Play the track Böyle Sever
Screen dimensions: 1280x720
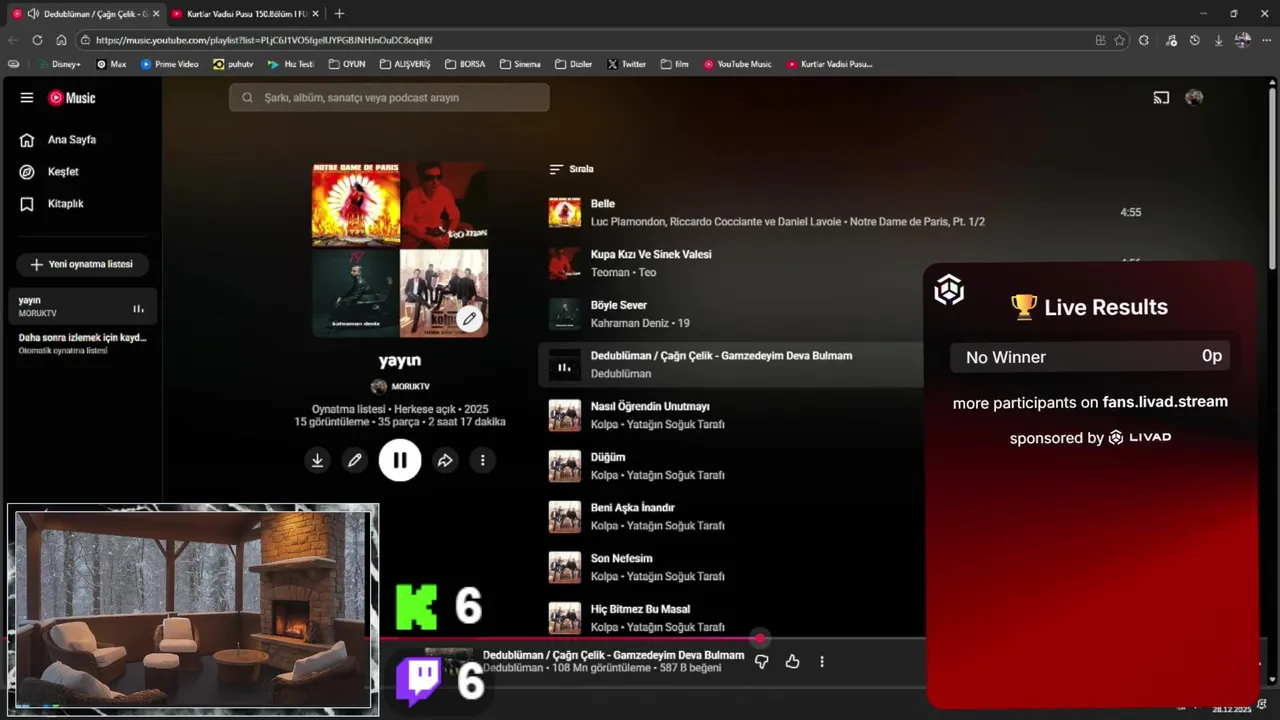click(619, 306)
